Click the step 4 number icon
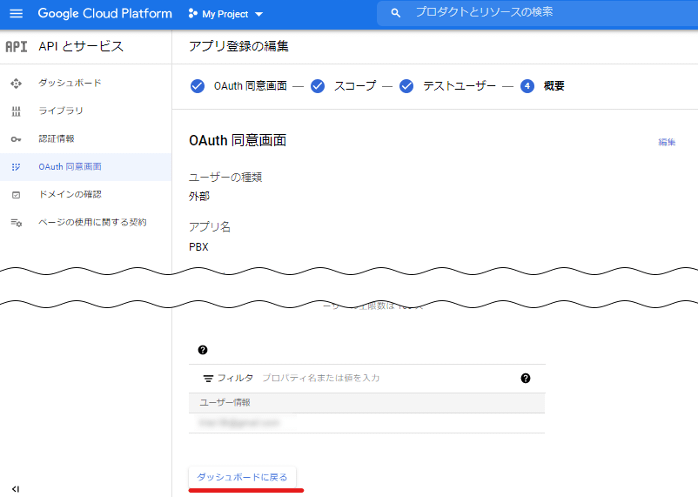 coord(527,86)
